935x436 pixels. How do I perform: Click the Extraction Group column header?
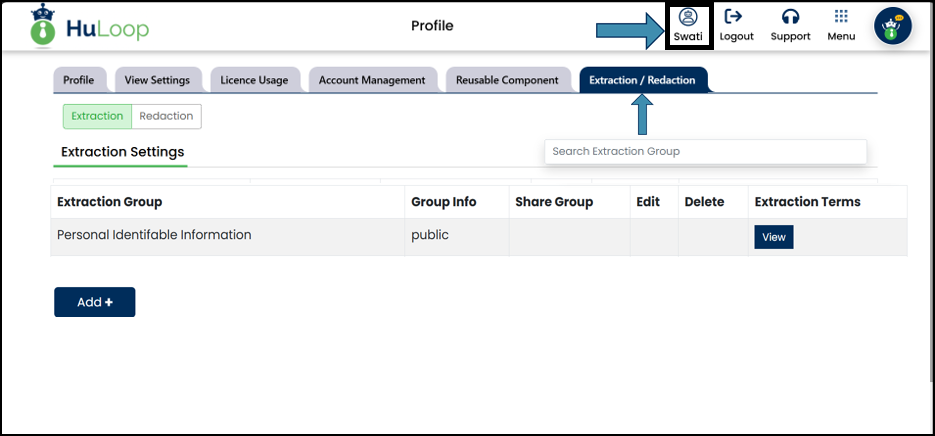click(109, 202)
